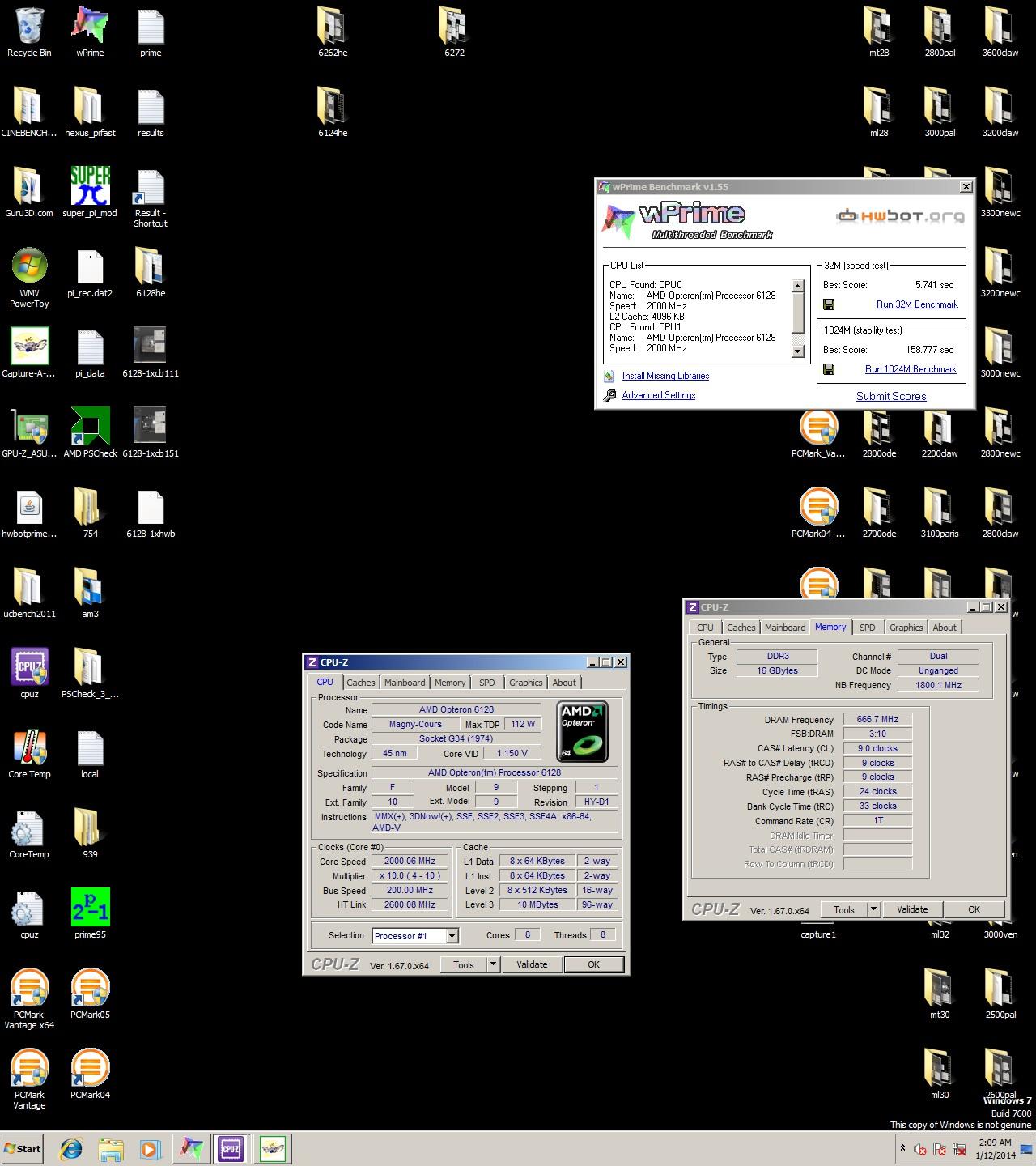Open the CoreTemp settings file icon

coord(29,833)
